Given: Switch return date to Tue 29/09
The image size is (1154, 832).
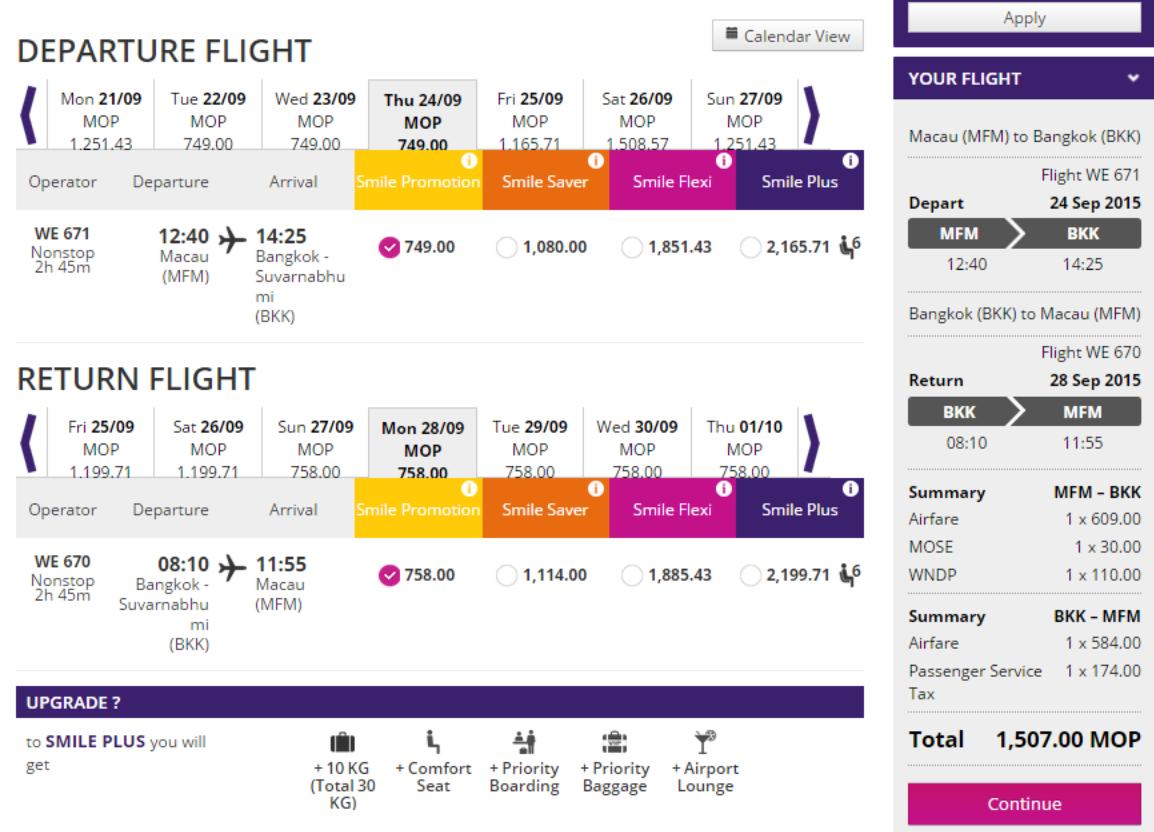Looking at the screenshot, I should pos(525,442).
